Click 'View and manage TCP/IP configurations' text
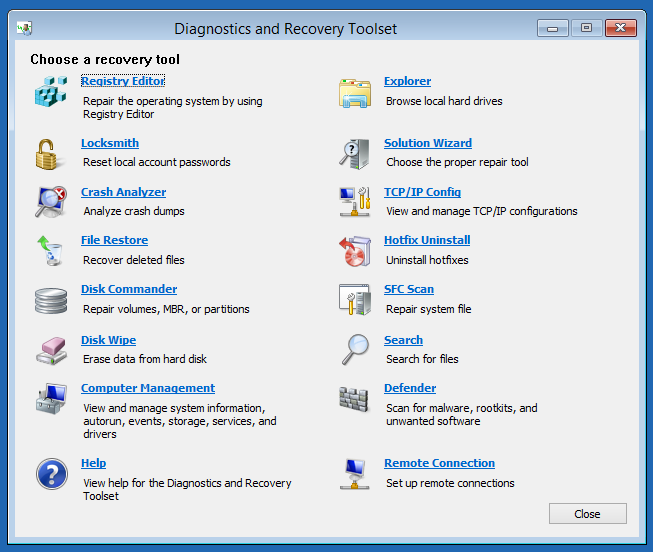 [x=482, y=211]
